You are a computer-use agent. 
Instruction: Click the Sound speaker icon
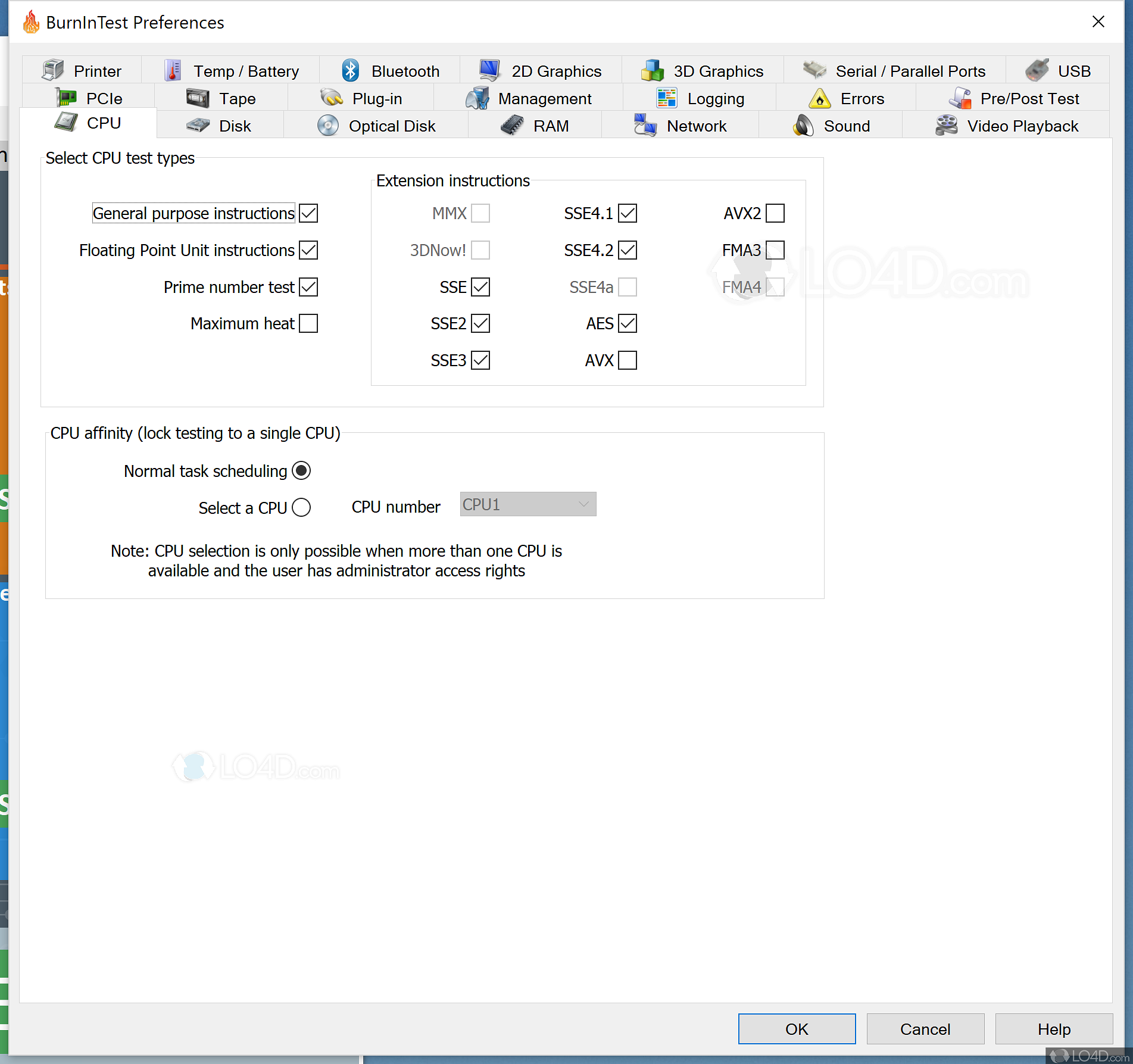pos(803,125)
